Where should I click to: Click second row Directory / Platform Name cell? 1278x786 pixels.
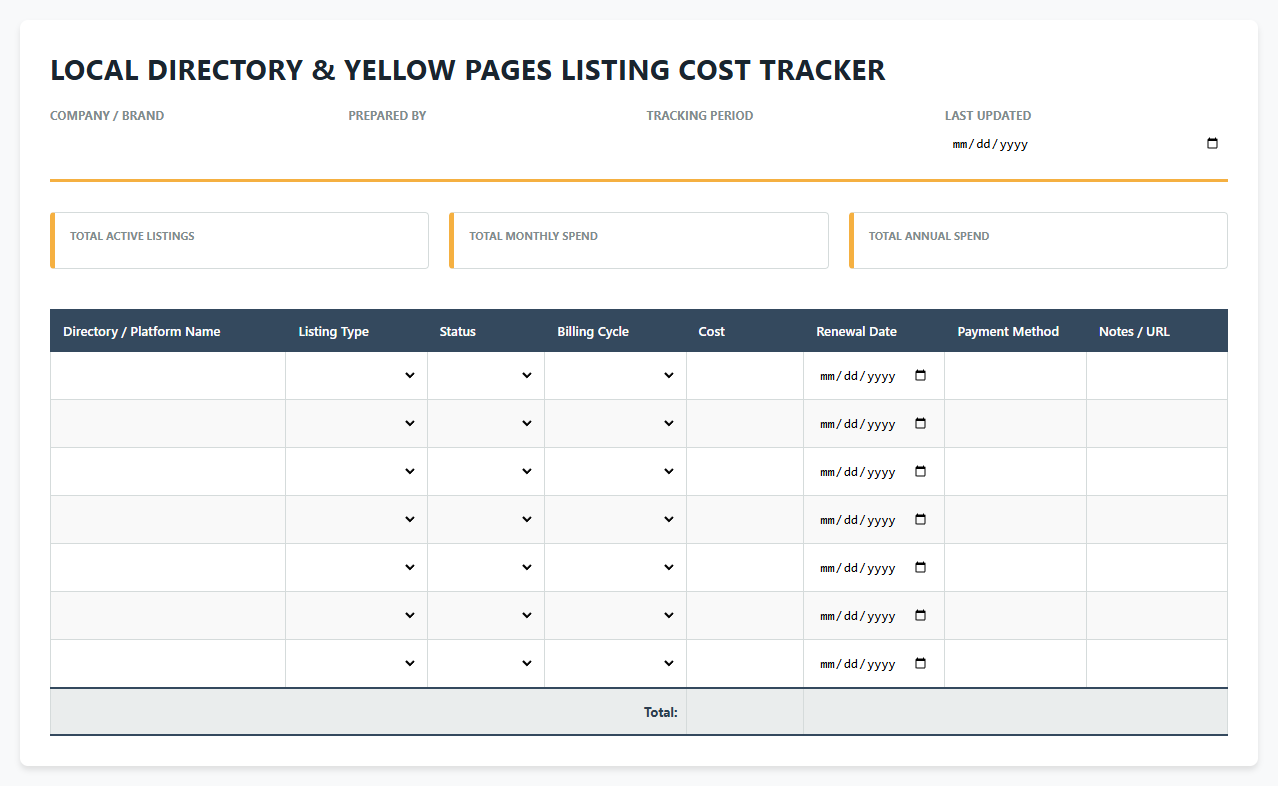[x=168, y=424]
